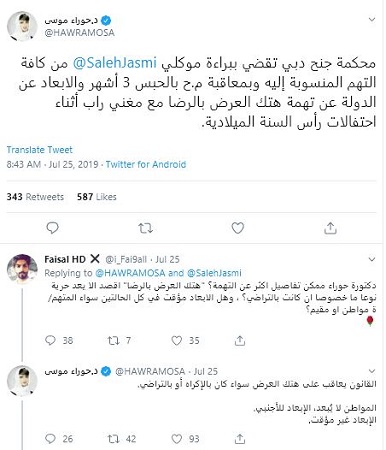The height and width of the screenshot is (450, 386).
Task: Open the options chevron on Faisal HD's reply
Action: click(x=372, y=259)
